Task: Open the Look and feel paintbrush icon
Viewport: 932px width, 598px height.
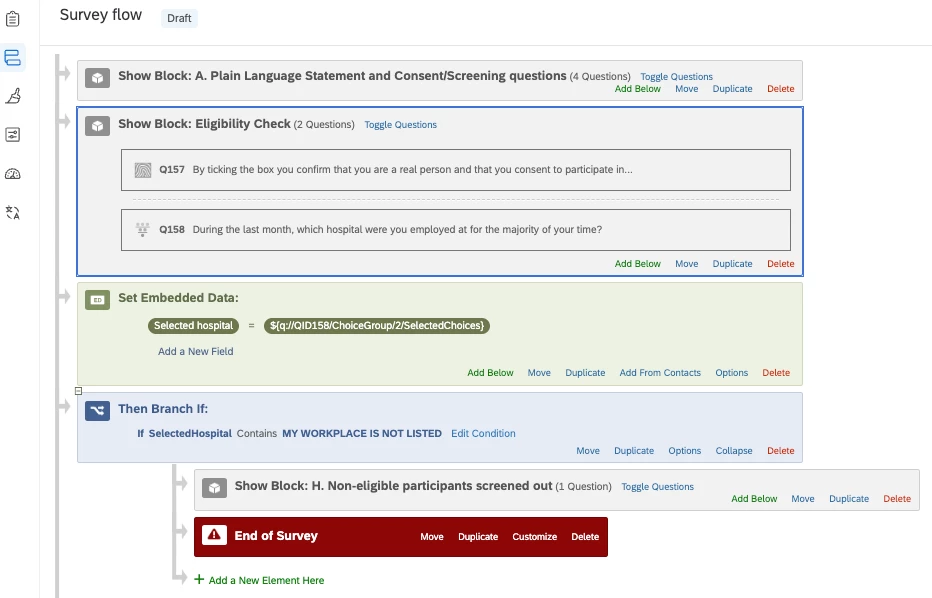Action: 12,96
